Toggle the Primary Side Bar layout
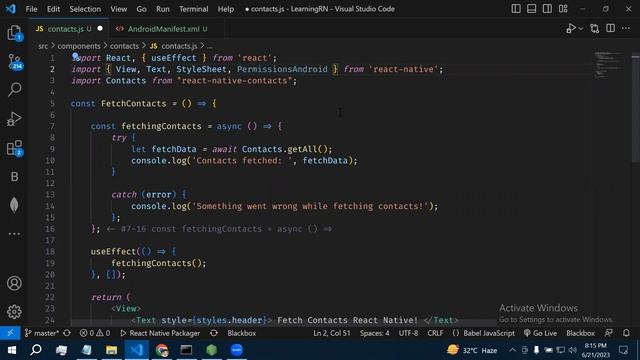This screenshot has width=640, height=360. (516, 9)
